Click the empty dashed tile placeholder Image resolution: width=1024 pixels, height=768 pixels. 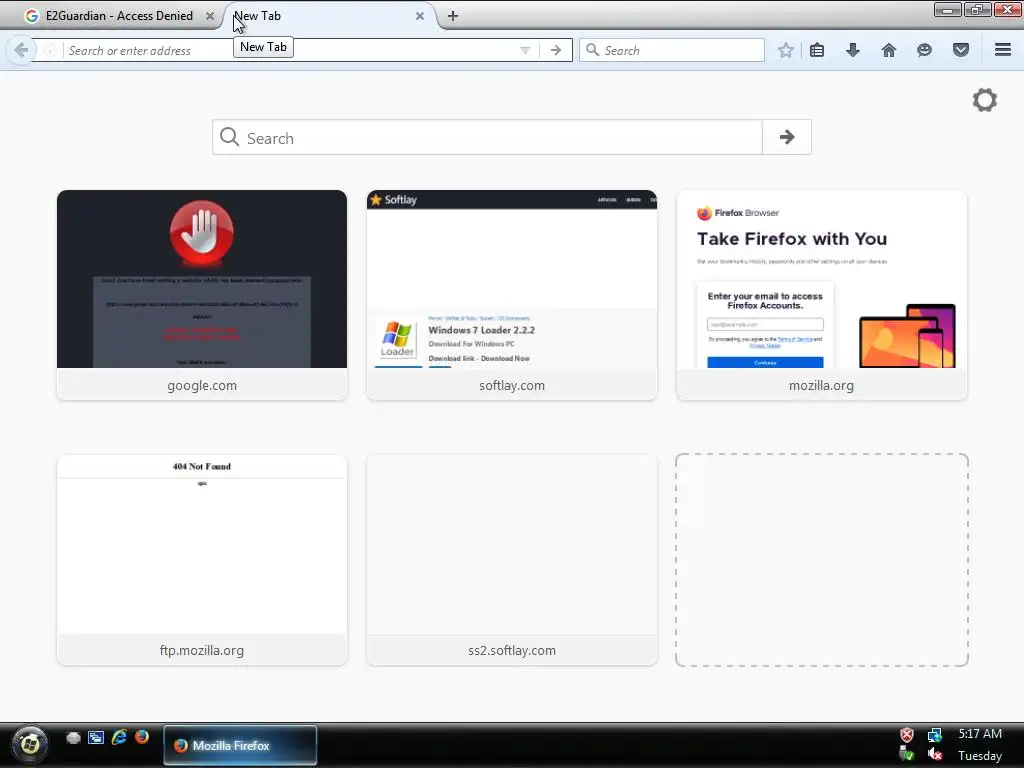point(822,560)
